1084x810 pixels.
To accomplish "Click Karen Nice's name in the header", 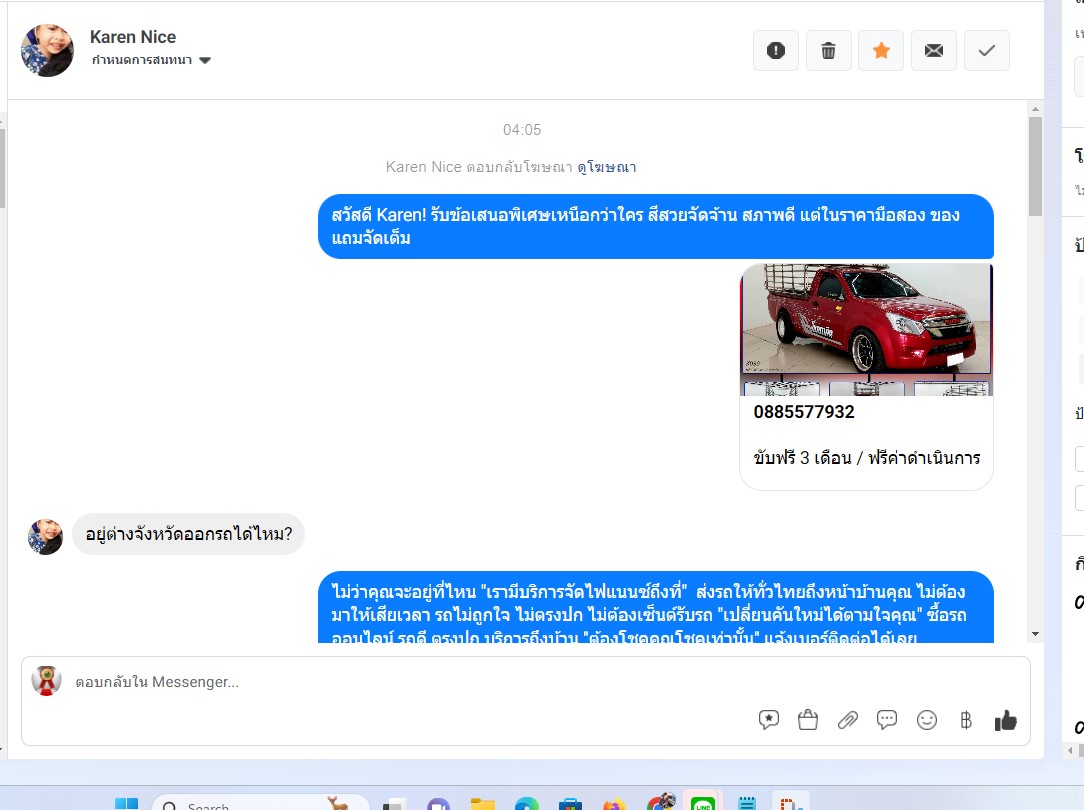I will click(133, 37).
